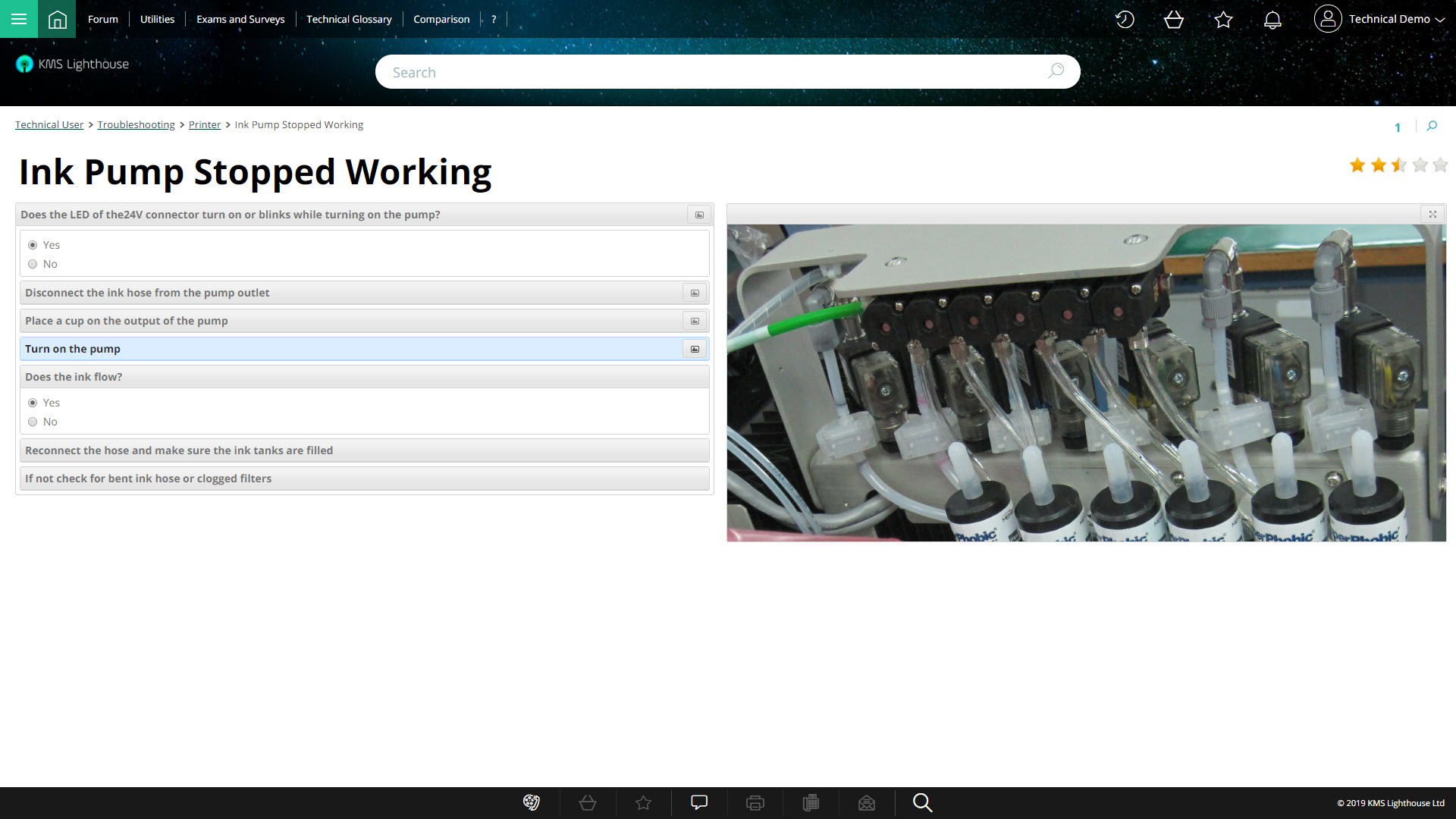Follow the Printer breadcrumb link
Screen dimensions: 1456x819
205,124
